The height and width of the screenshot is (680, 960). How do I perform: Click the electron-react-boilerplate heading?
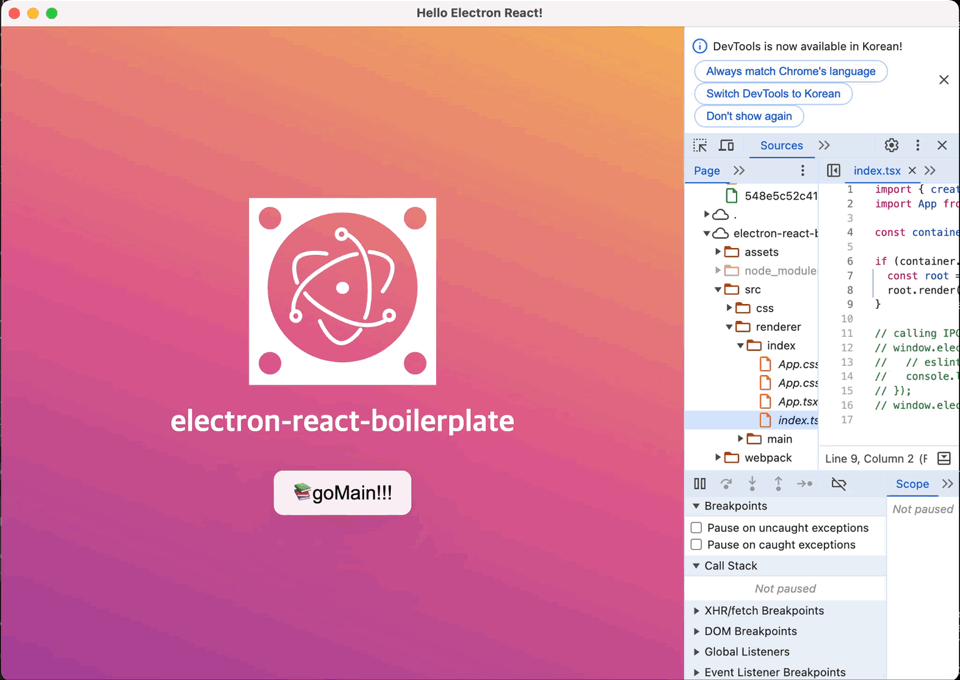[342, 421]
